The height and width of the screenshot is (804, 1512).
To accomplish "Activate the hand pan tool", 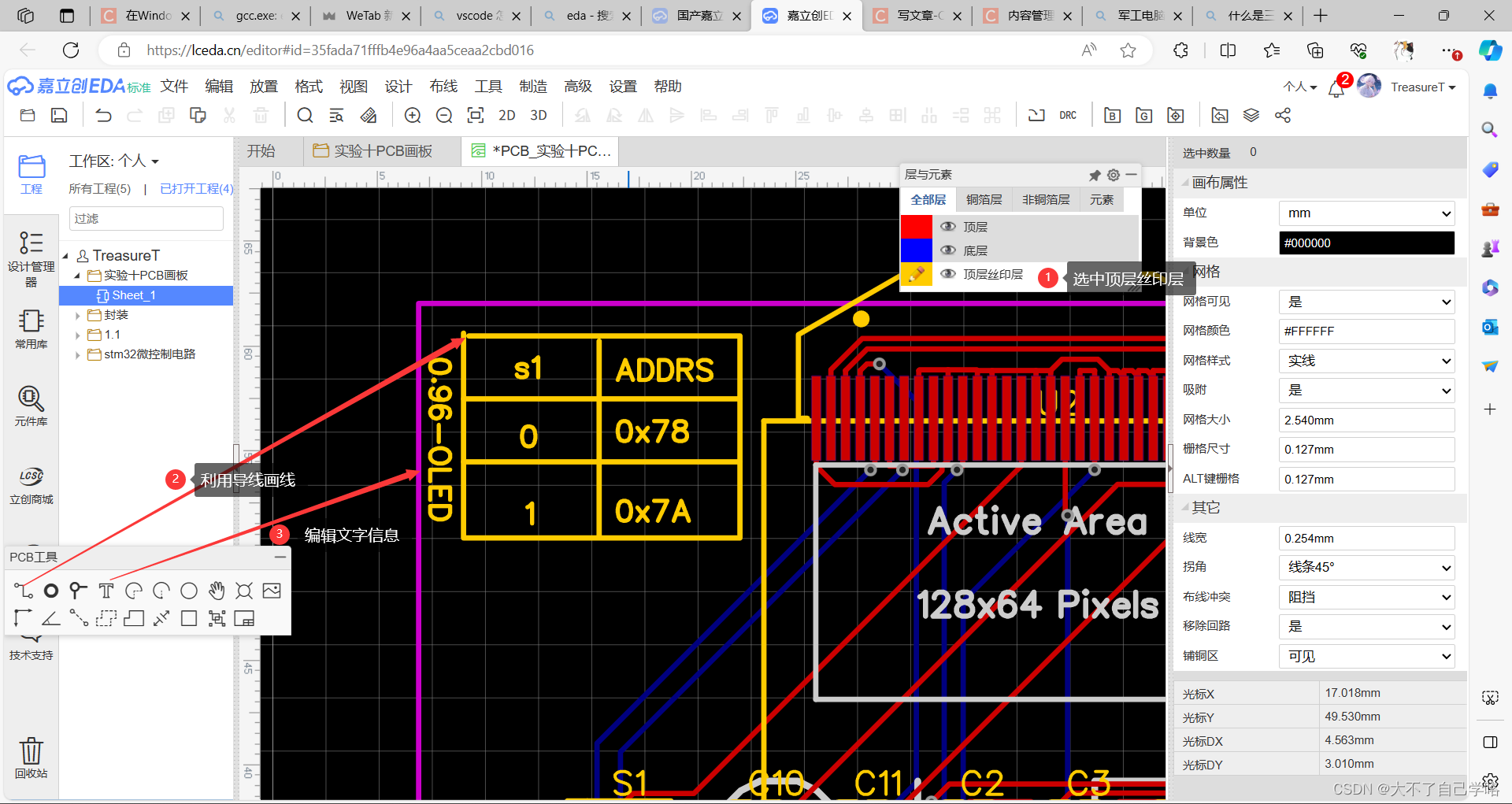I will [217, 590].
